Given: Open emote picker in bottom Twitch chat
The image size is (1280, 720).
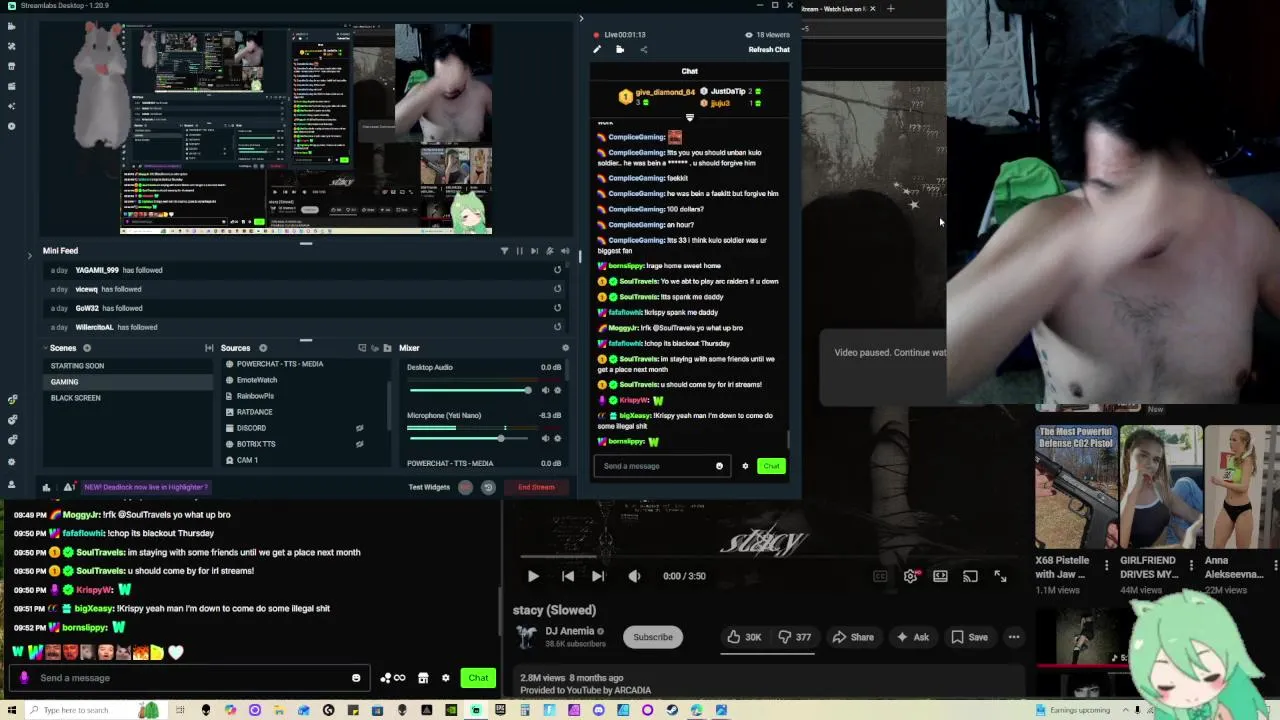Looking at the screenshot, I should [x=356, y=678].
